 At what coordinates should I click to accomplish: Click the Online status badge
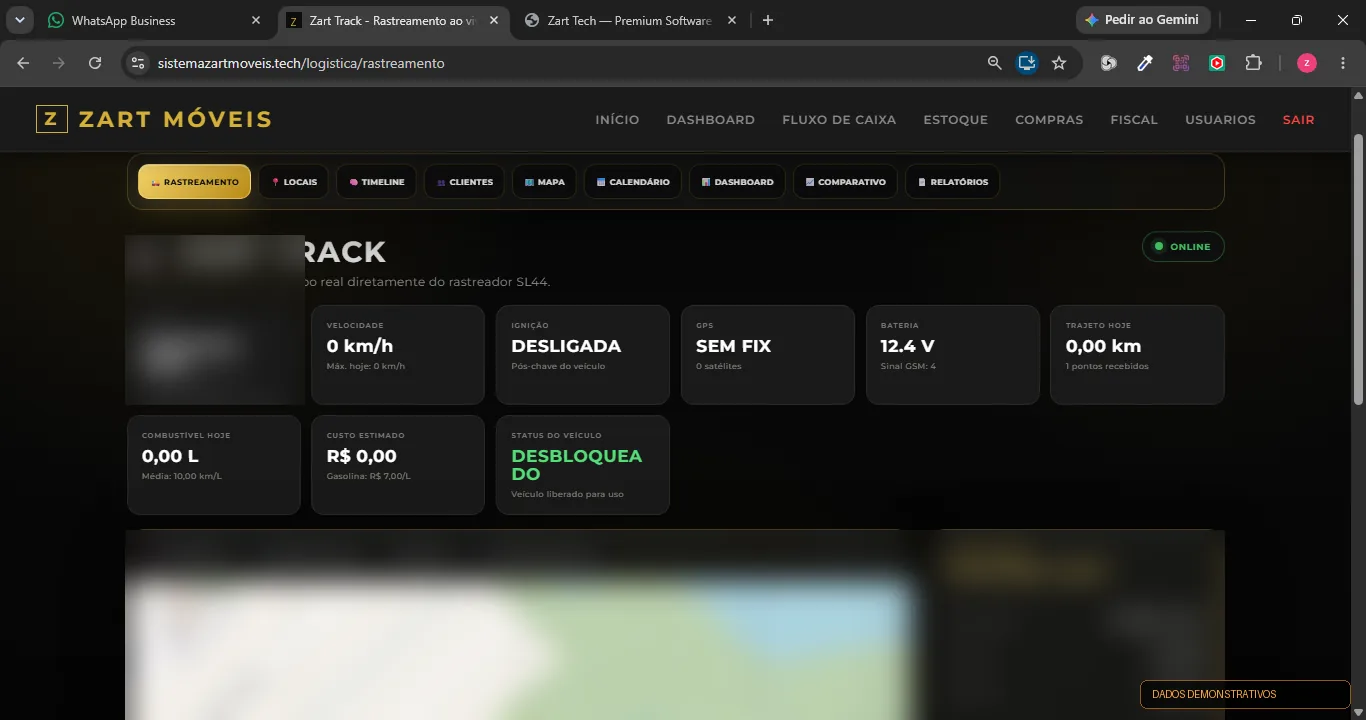click(1183, 247)
